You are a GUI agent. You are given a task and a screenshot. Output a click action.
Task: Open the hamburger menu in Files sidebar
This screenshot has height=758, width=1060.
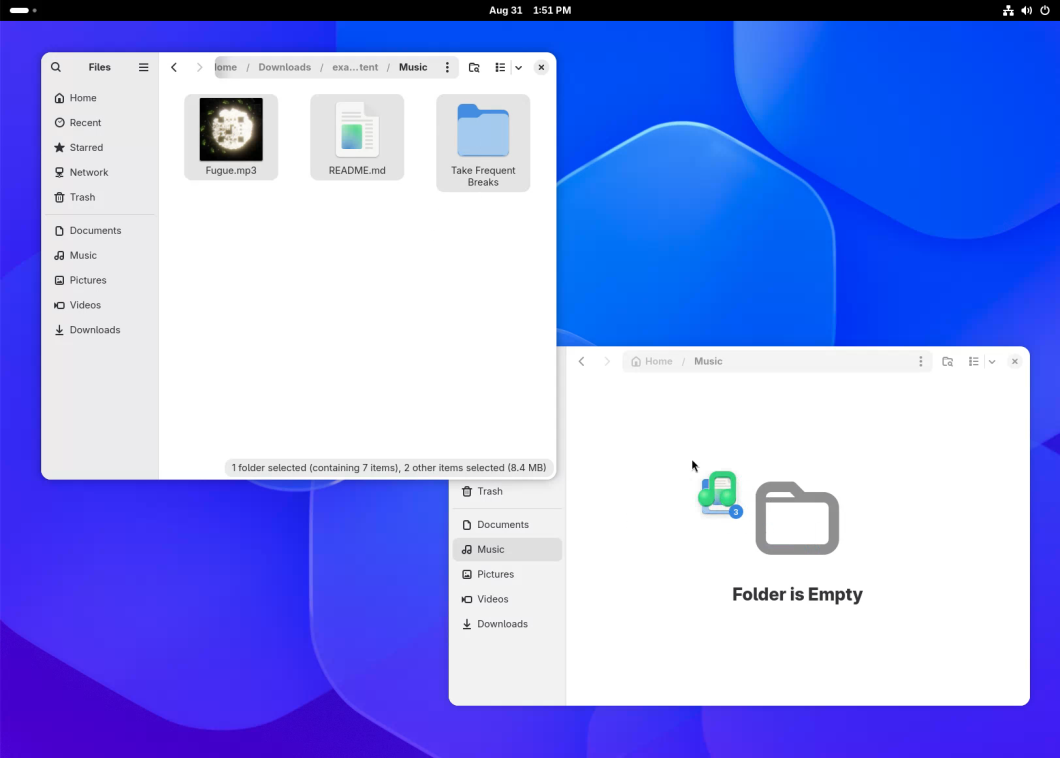143,67
